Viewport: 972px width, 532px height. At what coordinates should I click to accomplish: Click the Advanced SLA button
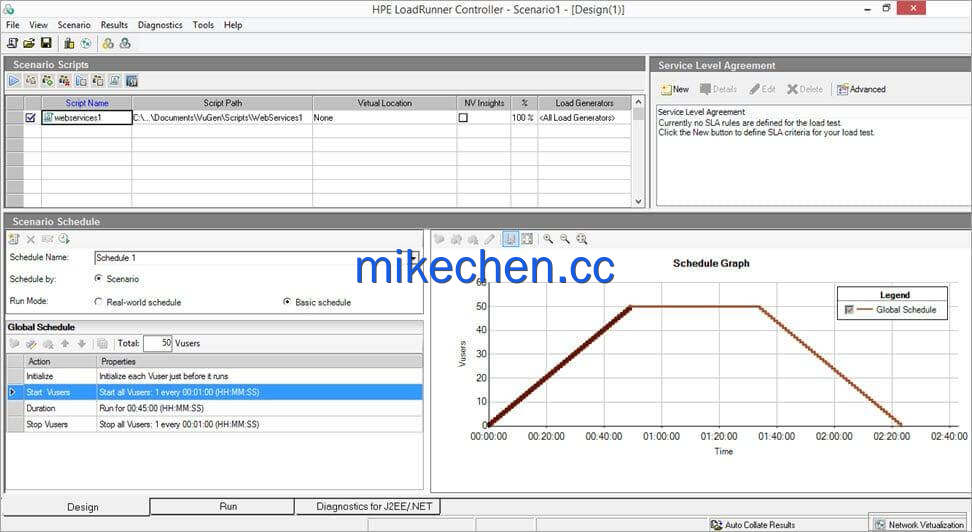click(861, 89)
